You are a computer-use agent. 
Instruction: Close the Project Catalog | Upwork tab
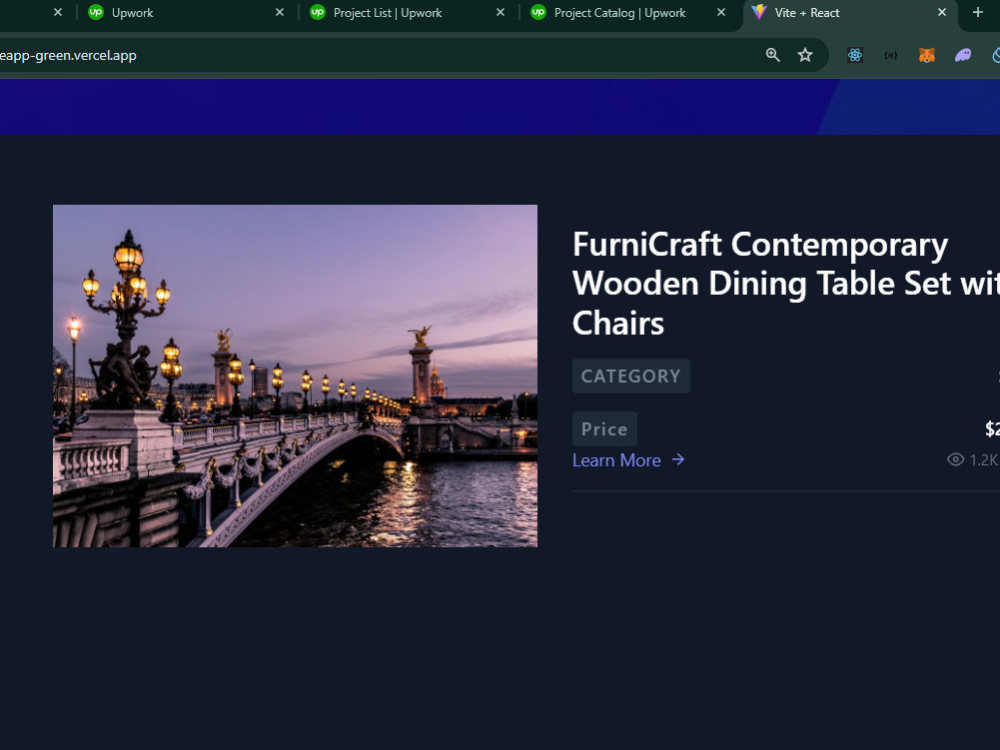click(721, 12)
